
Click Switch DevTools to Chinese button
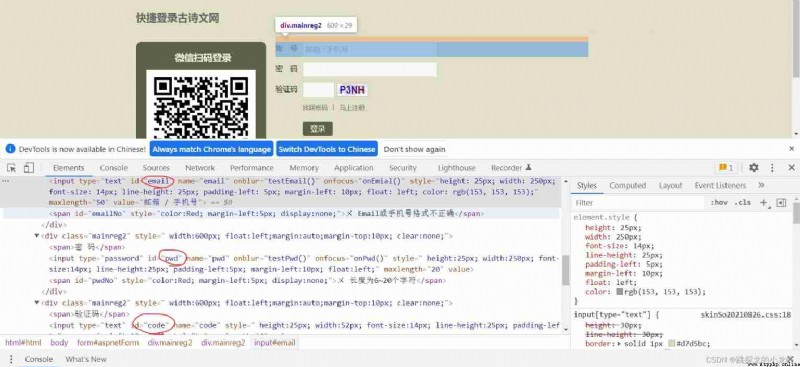pyautogui.click(x=327, y=149)
